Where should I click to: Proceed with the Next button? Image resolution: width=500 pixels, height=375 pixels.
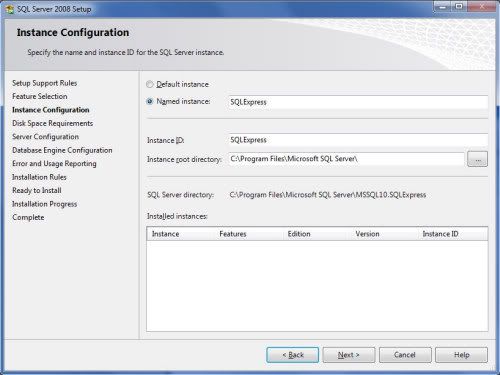click(x=349, y=355)
